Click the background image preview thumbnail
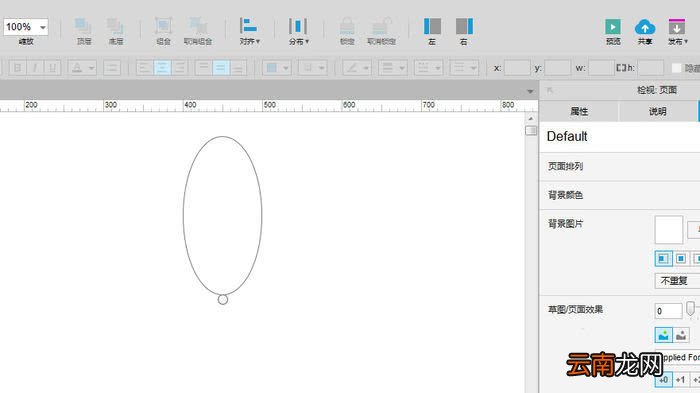This screenshot has height=393, width=700. pos(668,230)
